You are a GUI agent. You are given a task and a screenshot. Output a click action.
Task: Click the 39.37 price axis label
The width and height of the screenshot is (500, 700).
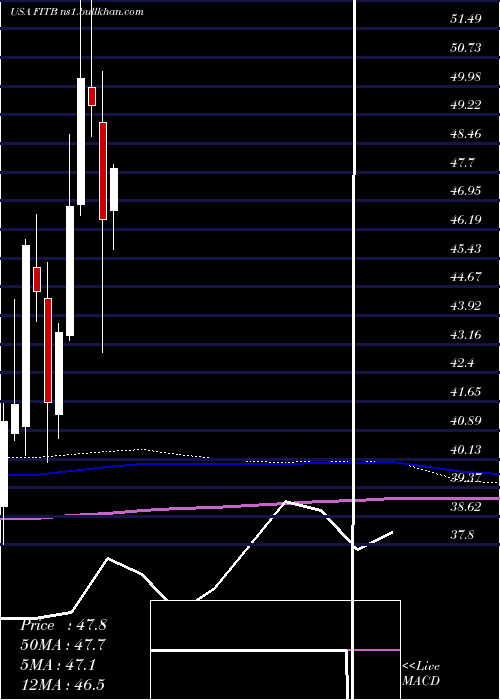(x=466, y=478)
